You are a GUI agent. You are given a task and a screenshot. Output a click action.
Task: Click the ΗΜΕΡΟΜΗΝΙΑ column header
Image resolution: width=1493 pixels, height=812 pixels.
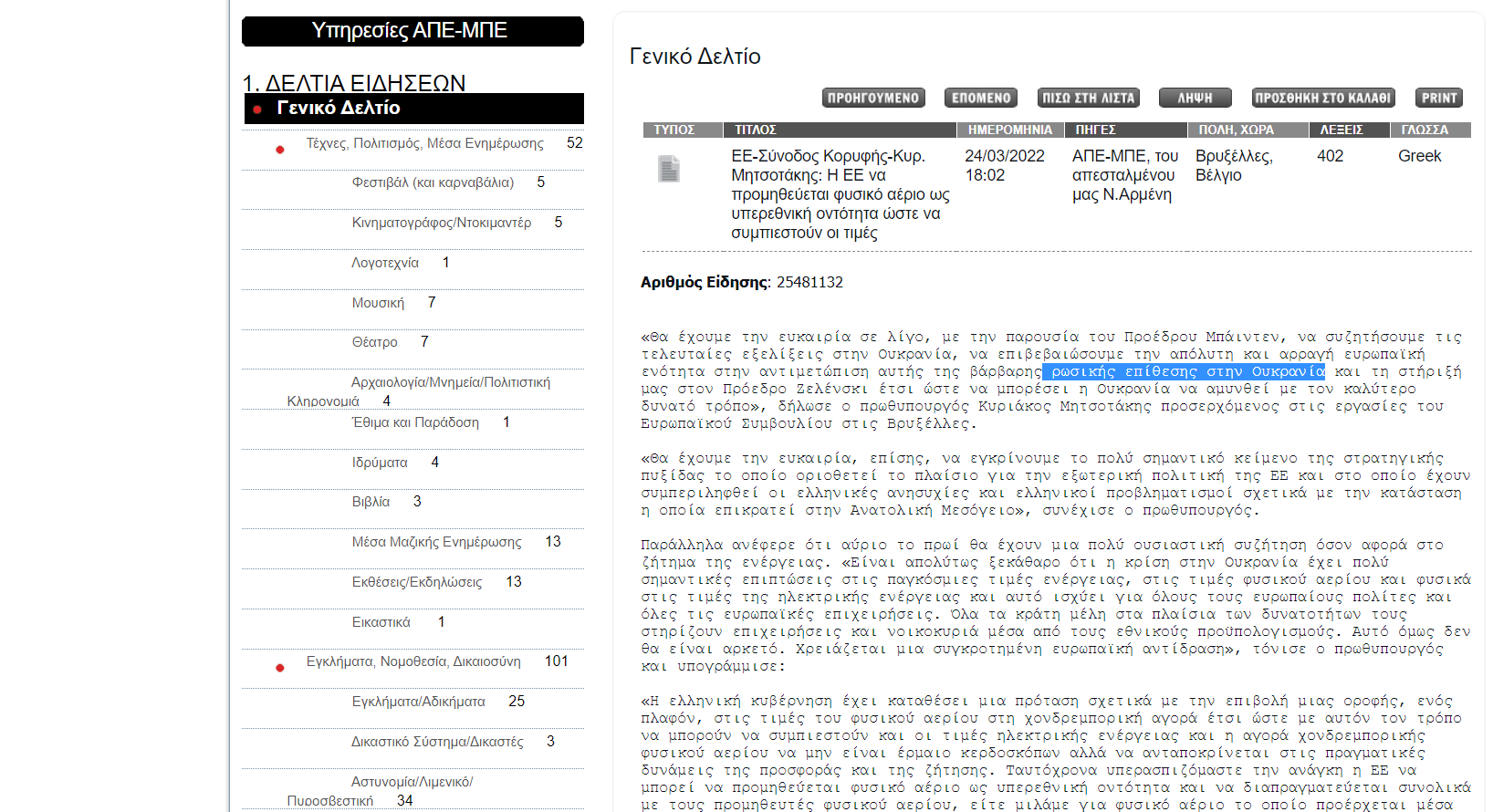(1009, 130)
